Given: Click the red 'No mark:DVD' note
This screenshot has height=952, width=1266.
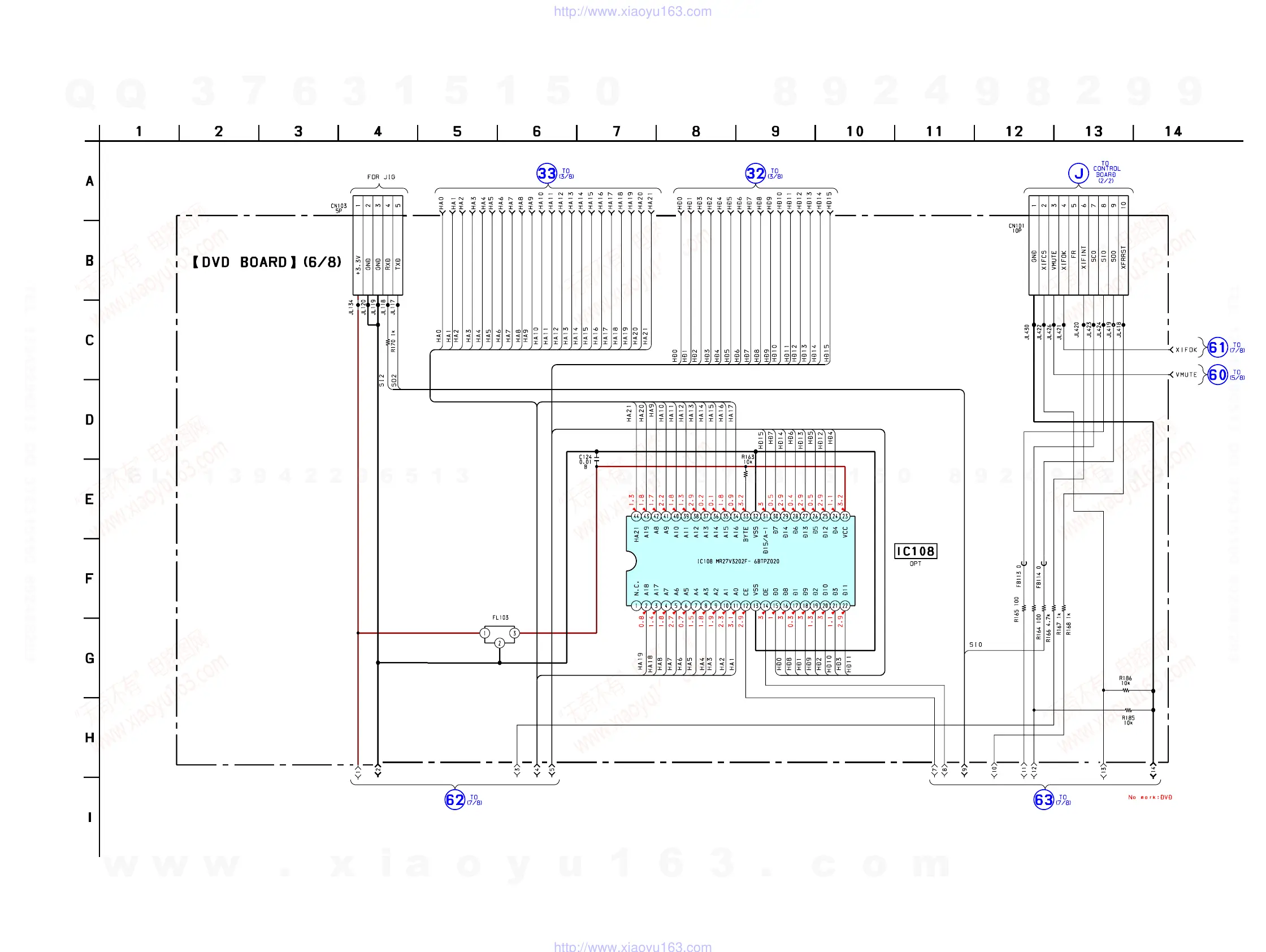Looking at the screenshot, I should coord(1150,798).
